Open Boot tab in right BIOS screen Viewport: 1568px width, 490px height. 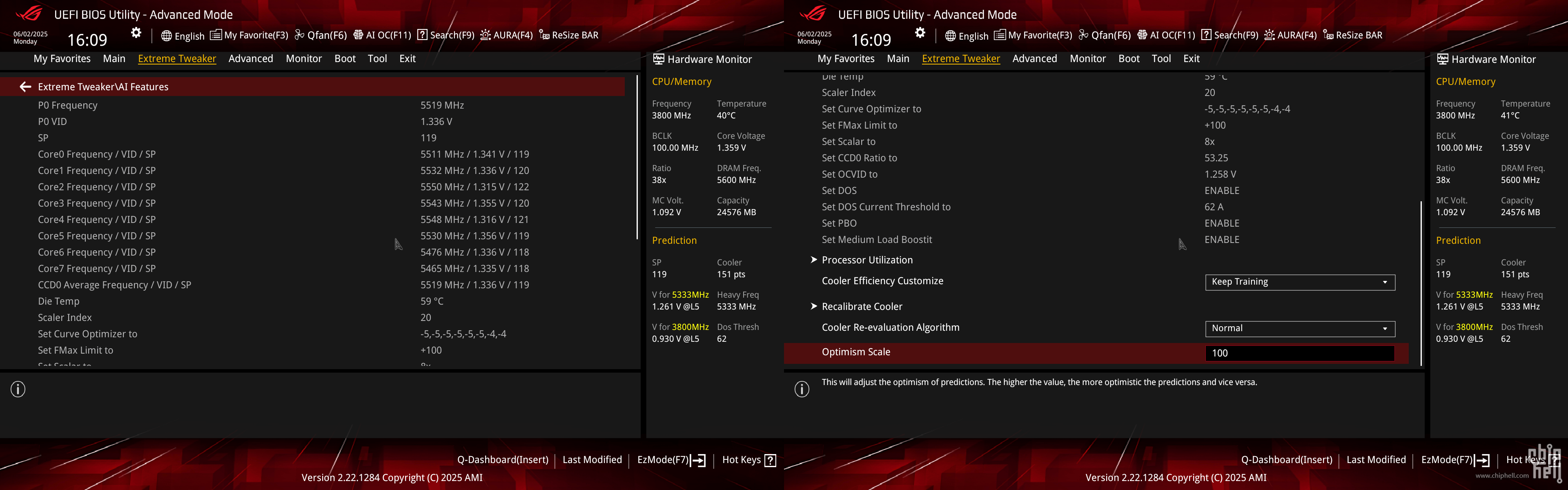[x=1129, y=58]
